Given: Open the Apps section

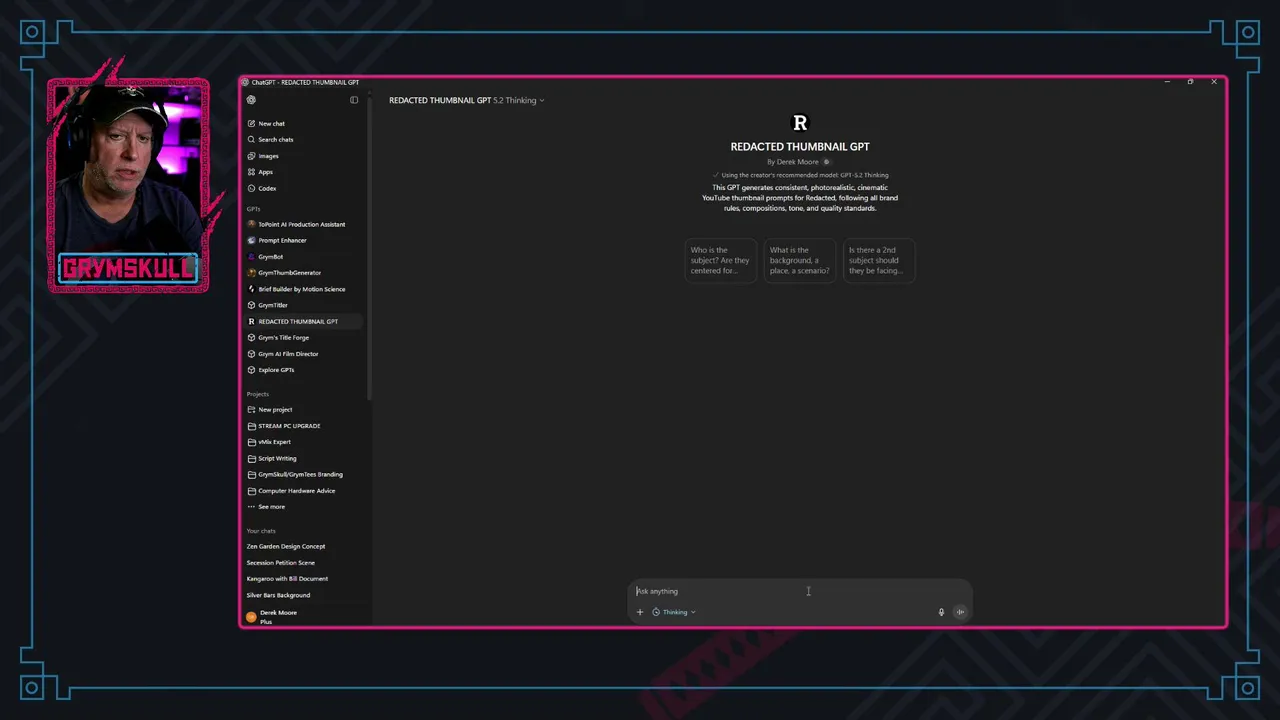Looking at the screenshot, I should click(x=303, y=172).
